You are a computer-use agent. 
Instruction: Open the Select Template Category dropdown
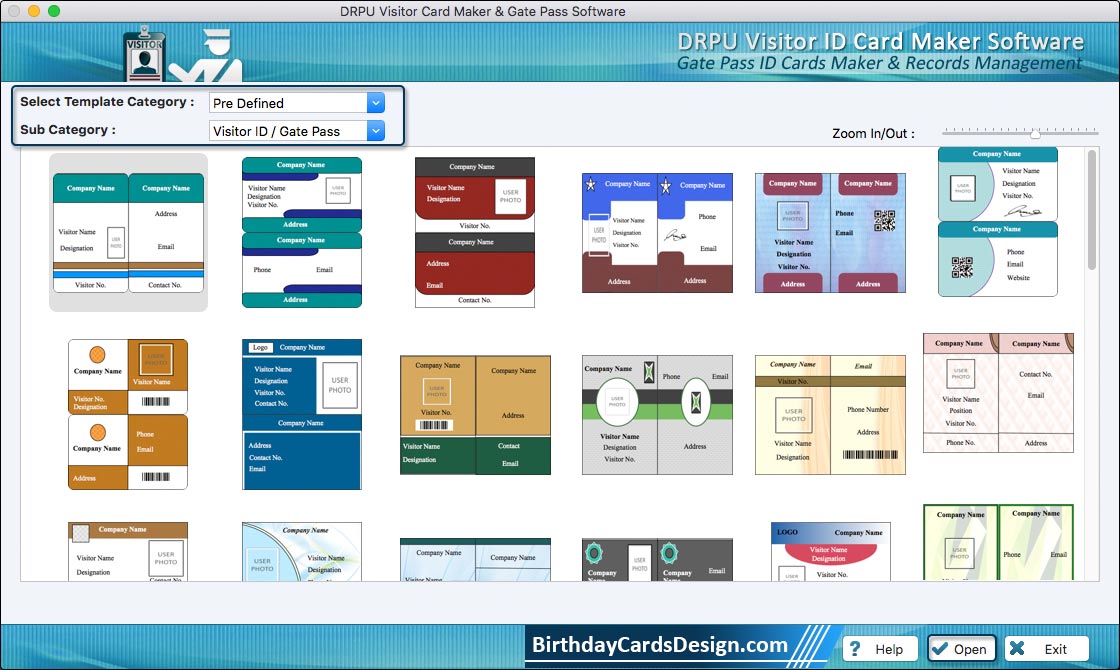(x=375, y=103)
